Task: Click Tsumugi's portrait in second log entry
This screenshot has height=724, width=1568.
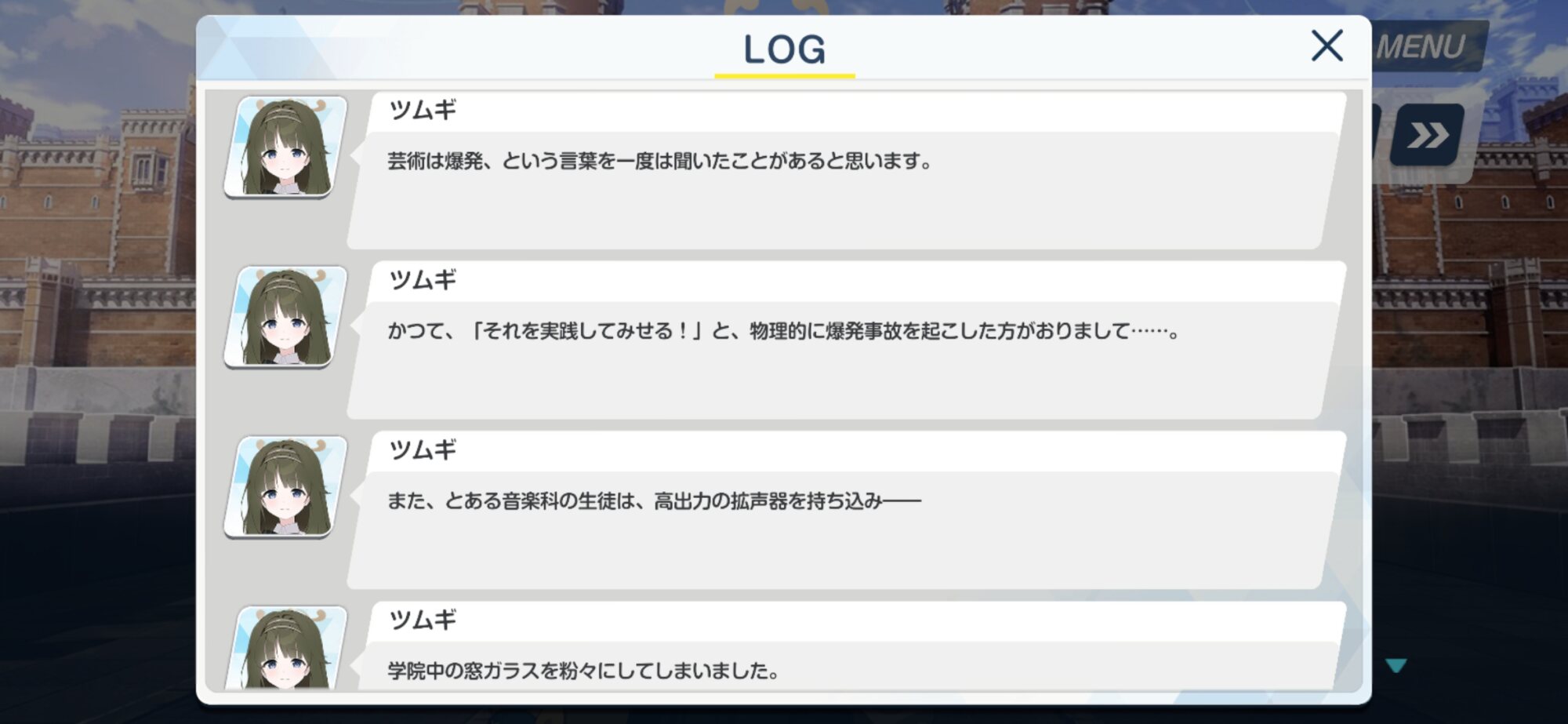Action: 286,317
